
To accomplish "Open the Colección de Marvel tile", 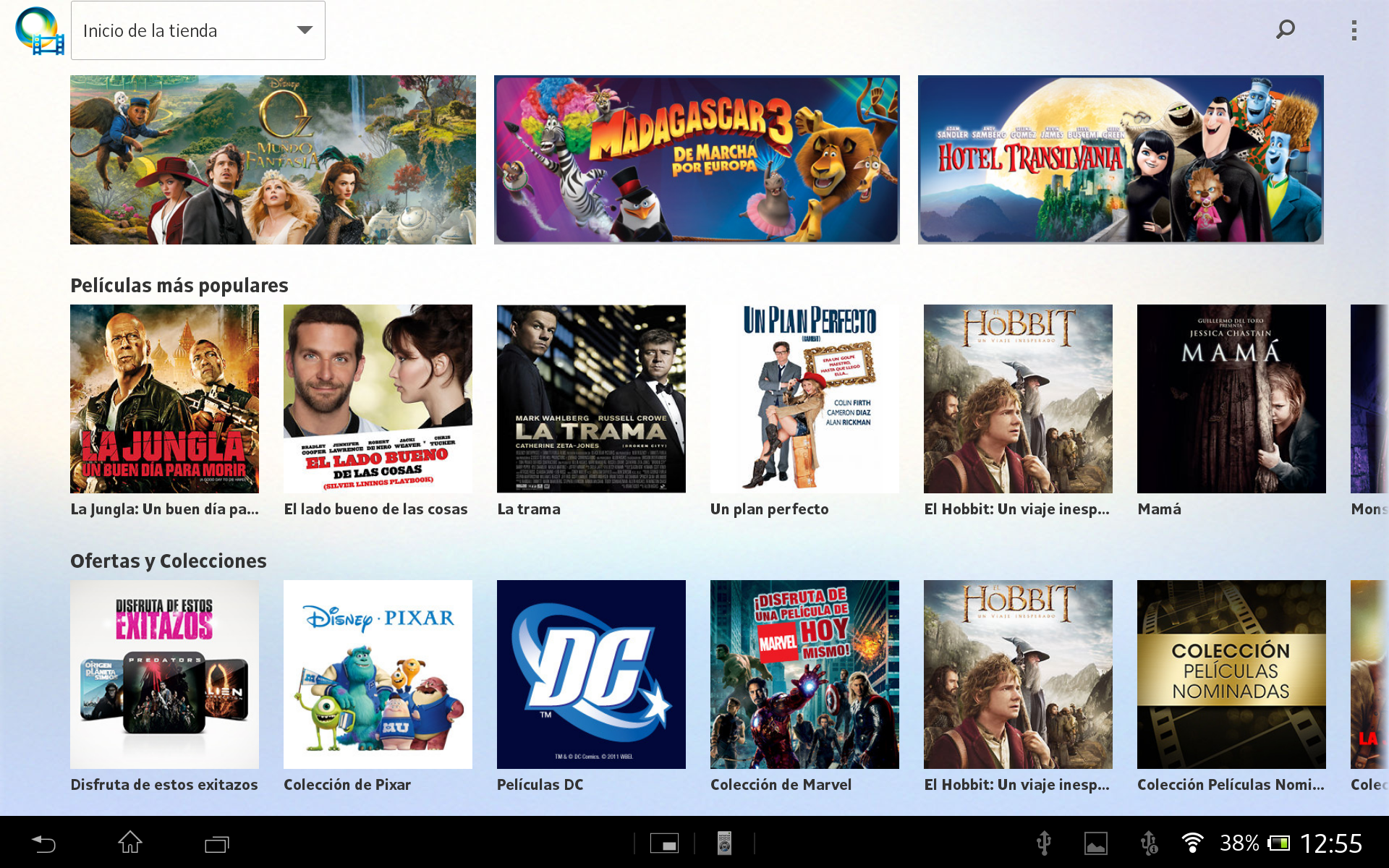I will click(804, 674).
